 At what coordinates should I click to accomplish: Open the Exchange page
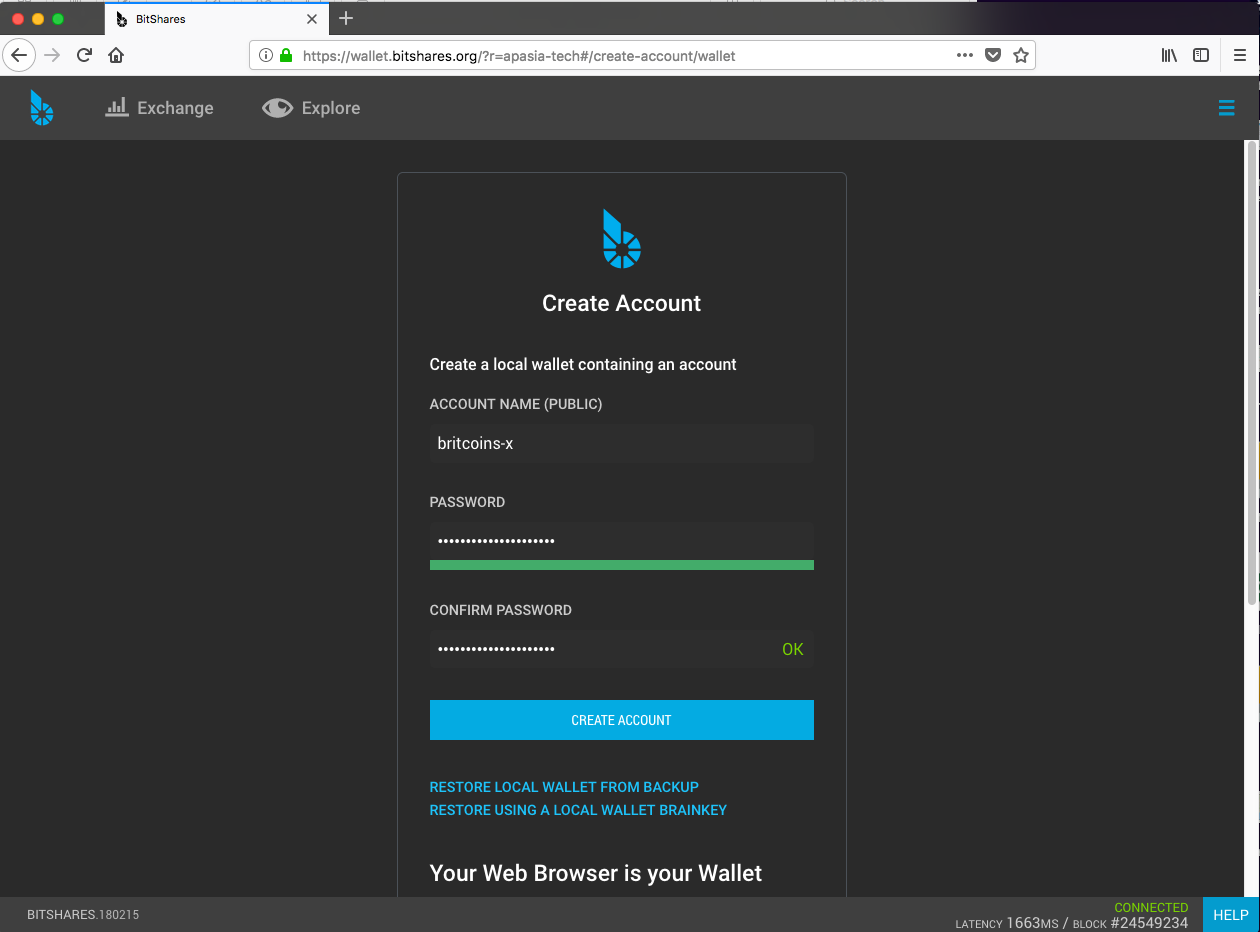point(160,107)
